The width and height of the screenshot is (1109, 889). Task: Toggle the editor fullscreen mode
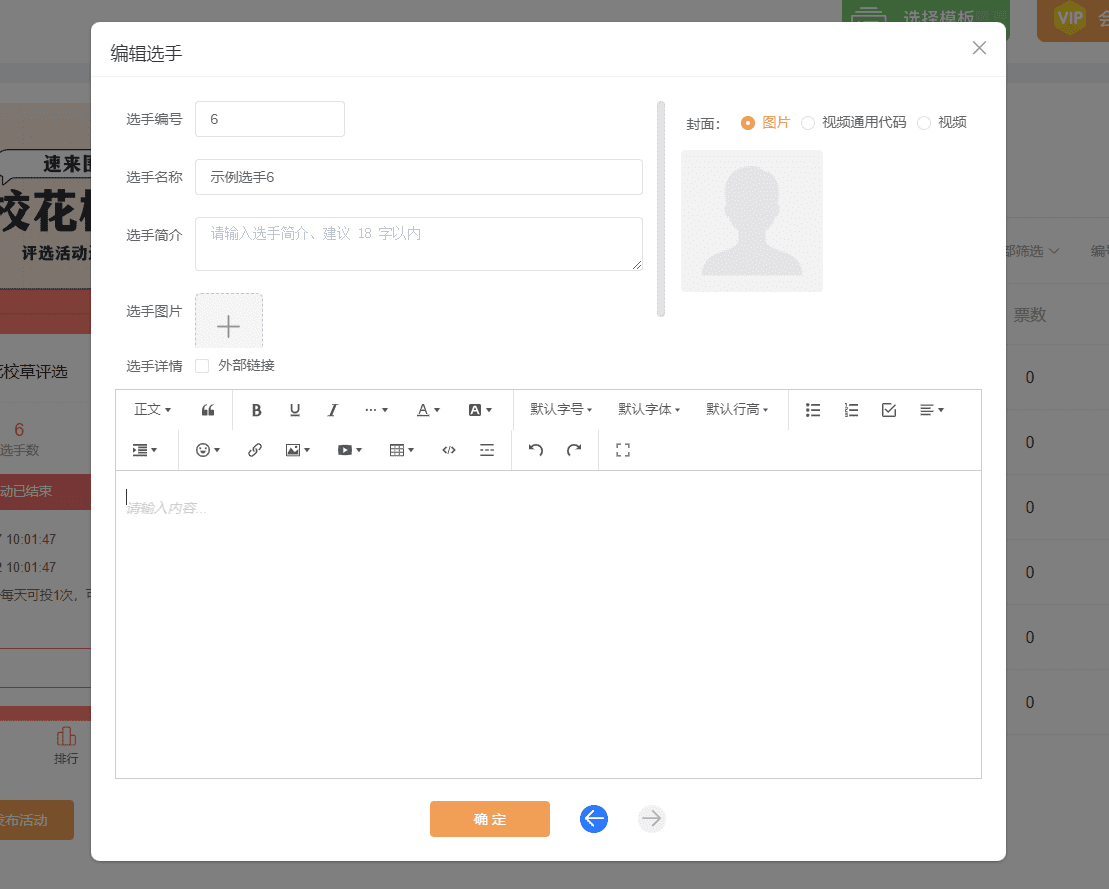click(x=622, y=450)
